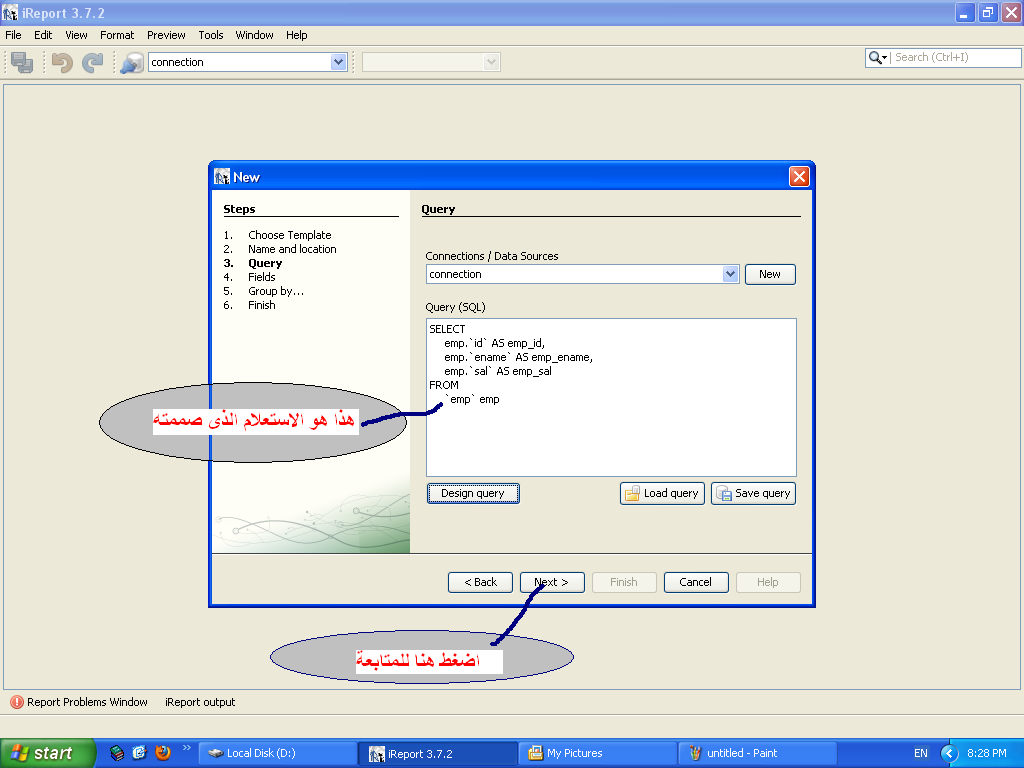Viewport: 1024px width, 768px height.
Task: Click the New connection button
Action: click(x=770, y=274)
